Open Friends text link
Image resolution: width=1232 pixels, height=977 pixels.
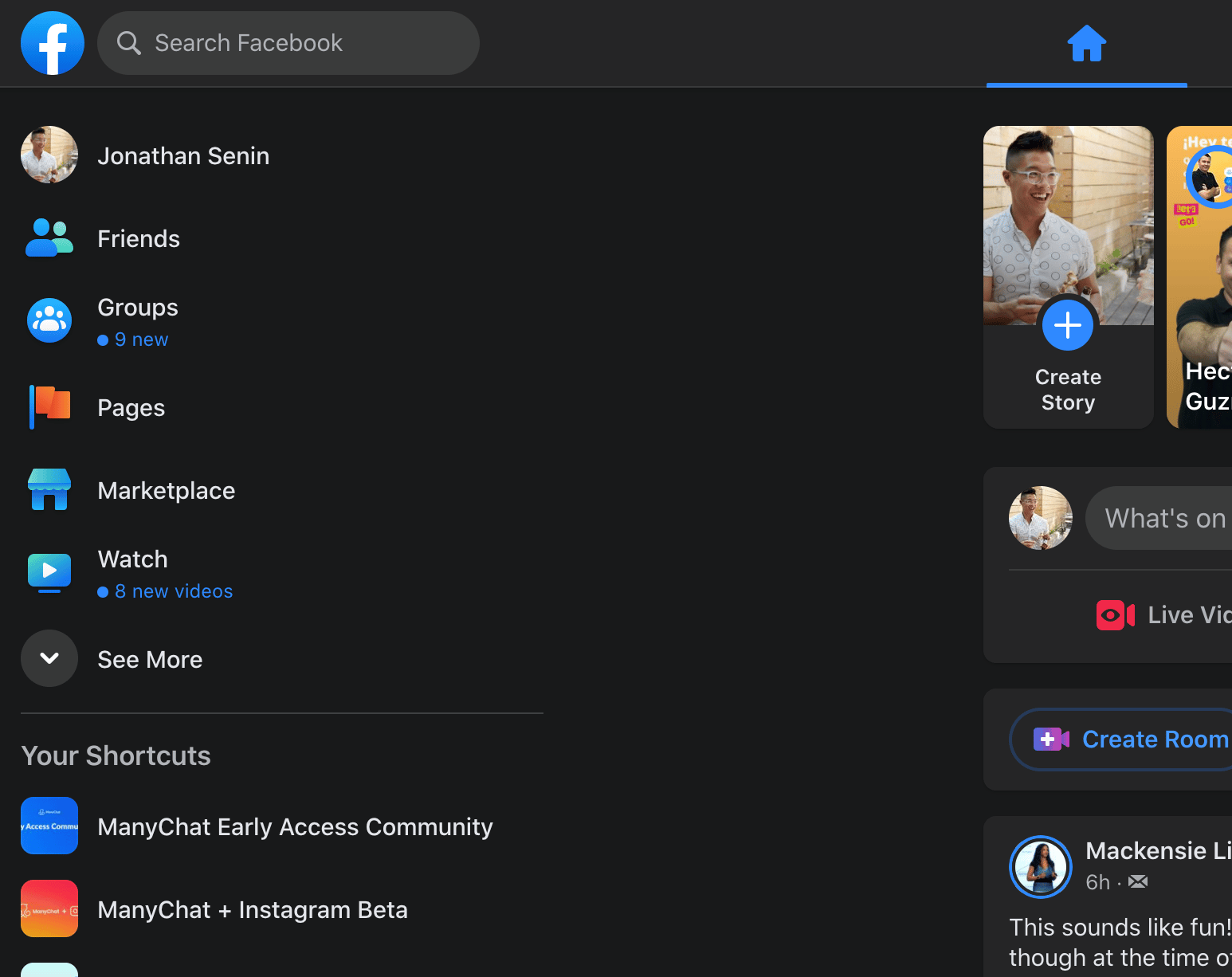139,239
